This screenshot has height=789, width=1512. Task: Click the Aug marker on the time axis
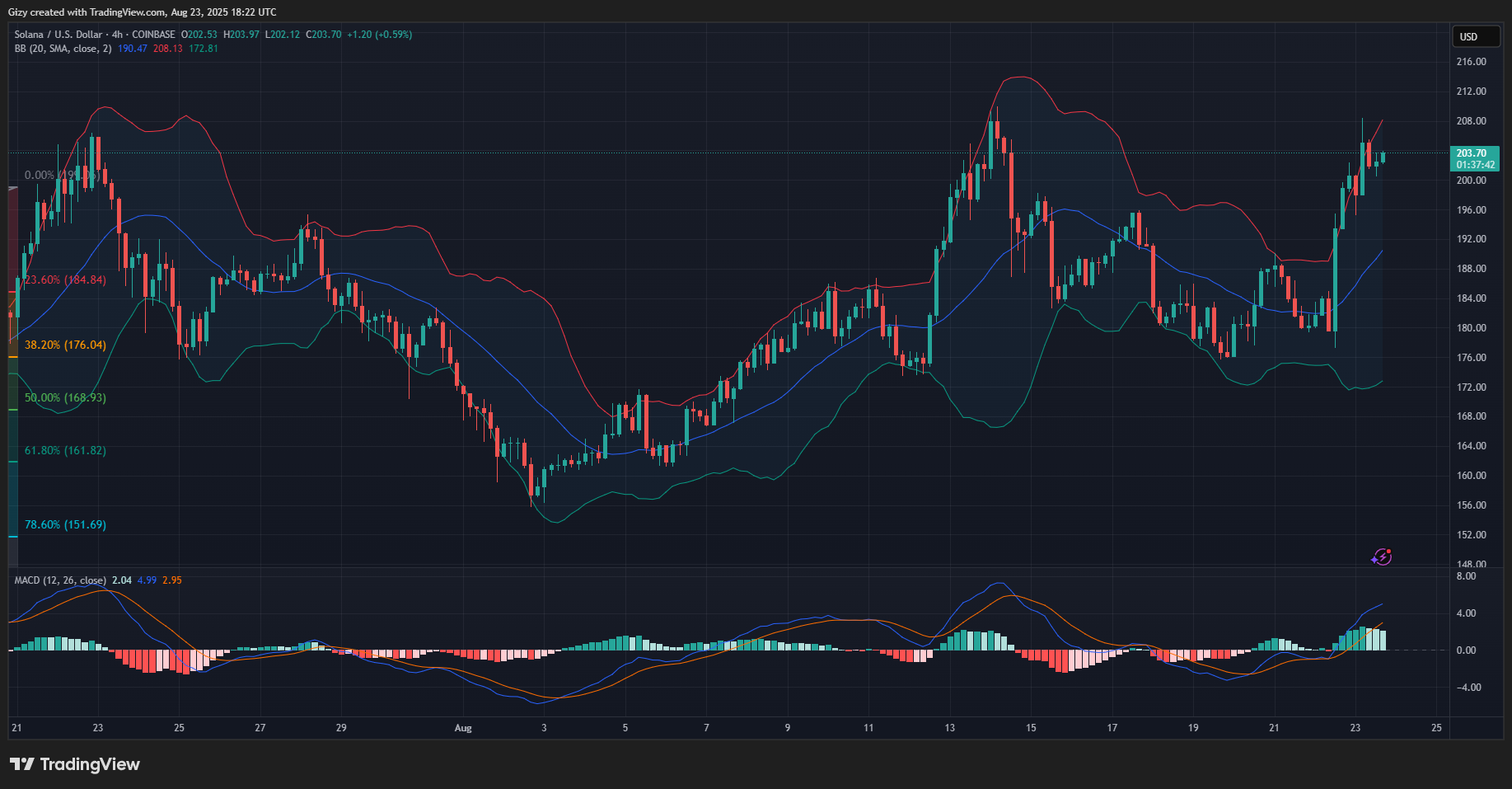(x=463, y=728)
